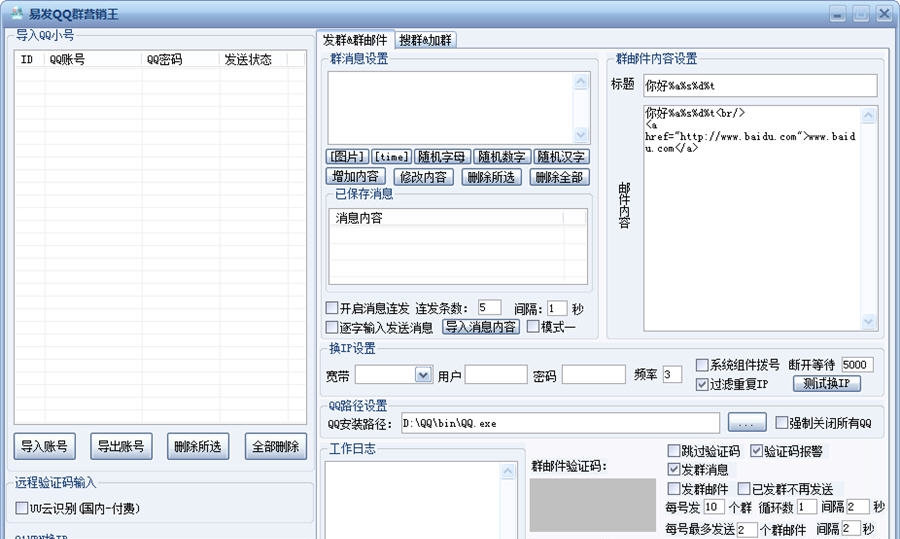Image resolution: width=900 pixels, height=539 pixels.
Task: Click the 消息内容 column header
Action: 447,218
